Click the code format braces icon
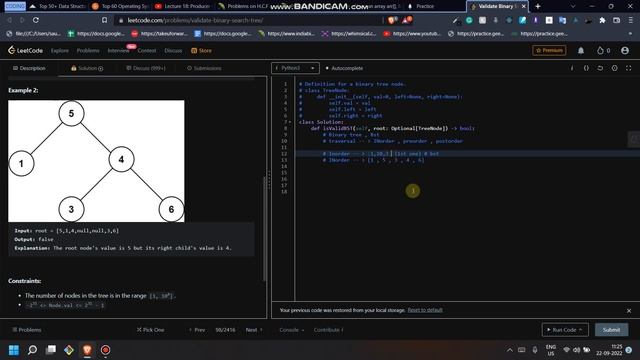Viewport: 640px width, 360px height. pyautogui.click(x=586, y=68)
